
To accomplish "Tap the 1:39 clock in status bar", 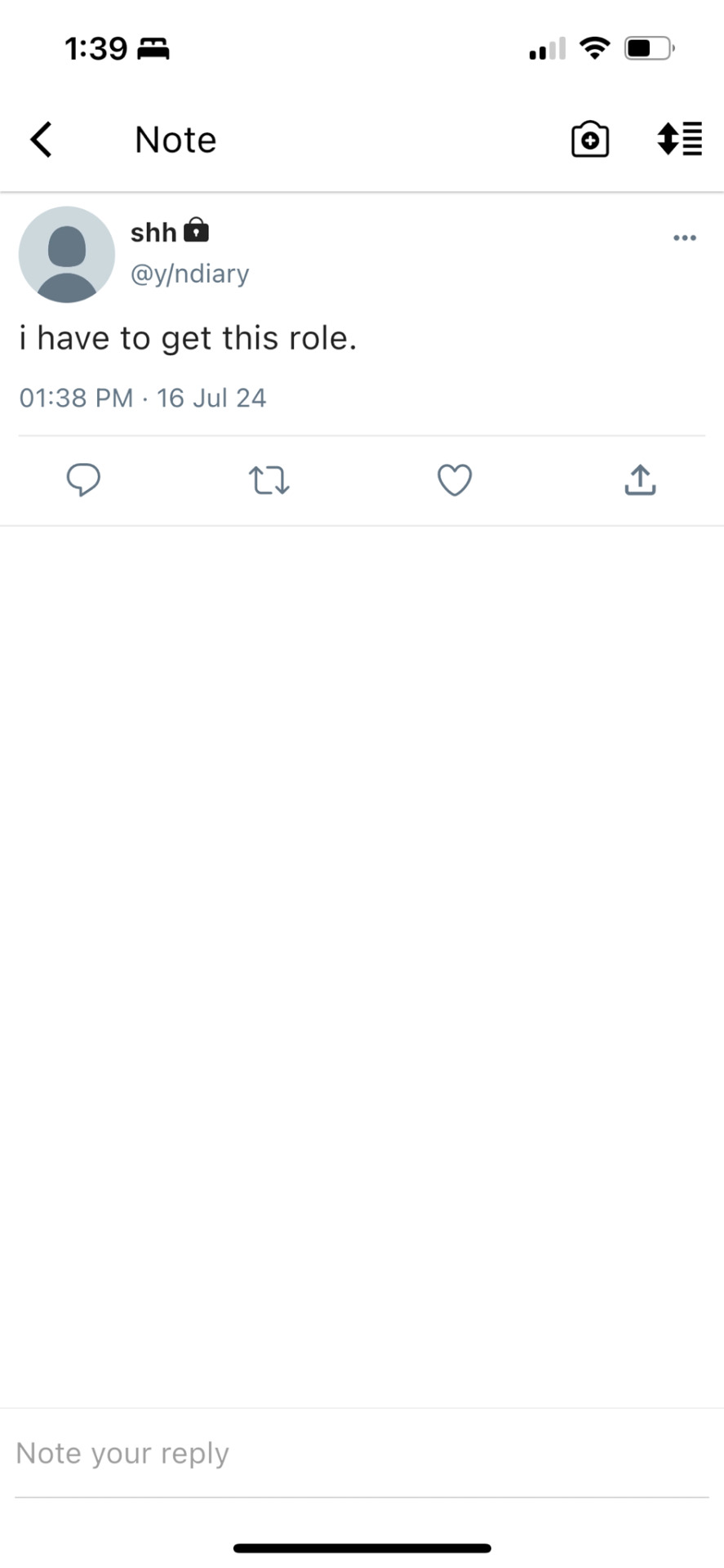I will click(x=96, y=49).
